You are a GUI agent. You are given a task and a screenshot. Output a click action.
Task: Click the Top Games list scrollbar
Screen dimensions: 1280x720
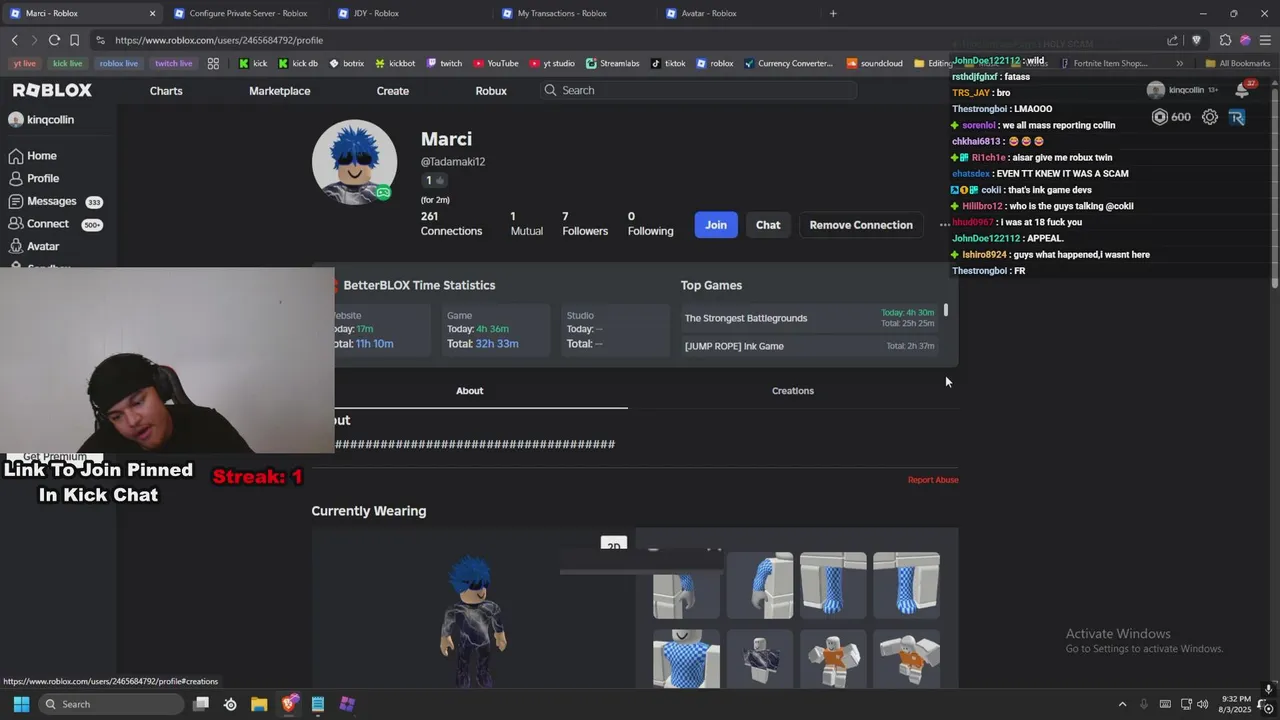coord(946,311)
